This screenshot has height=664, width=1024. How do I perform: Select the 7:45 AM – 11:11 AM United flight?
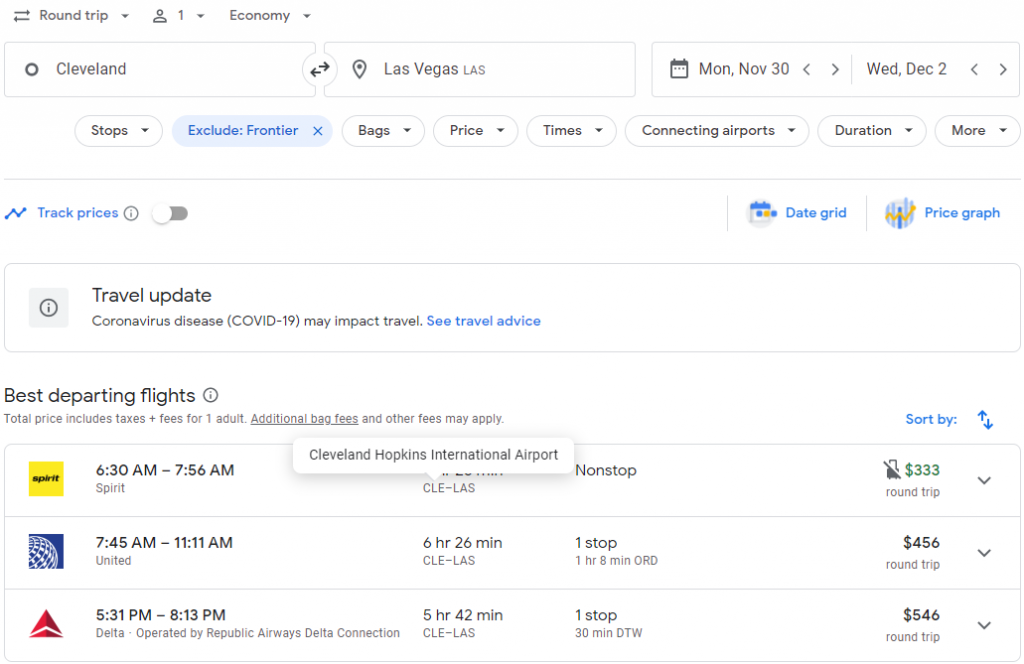tap(513, 553)
